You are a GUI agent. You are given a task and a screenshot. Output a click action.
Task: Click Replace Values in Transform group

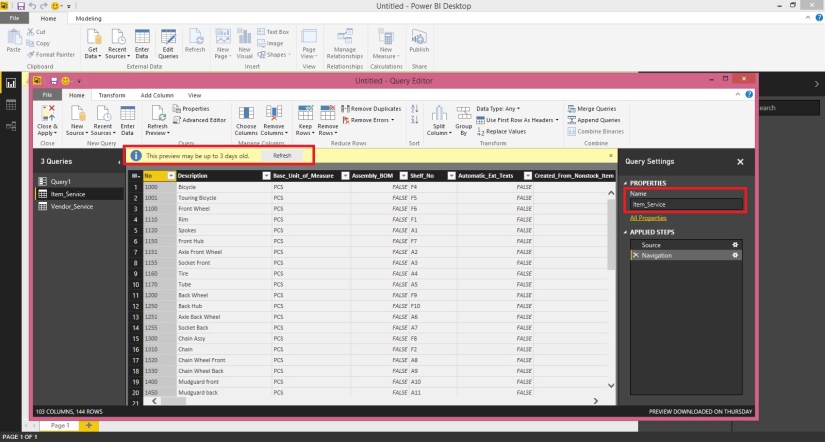pyautogui.click(x=501, y=132)
